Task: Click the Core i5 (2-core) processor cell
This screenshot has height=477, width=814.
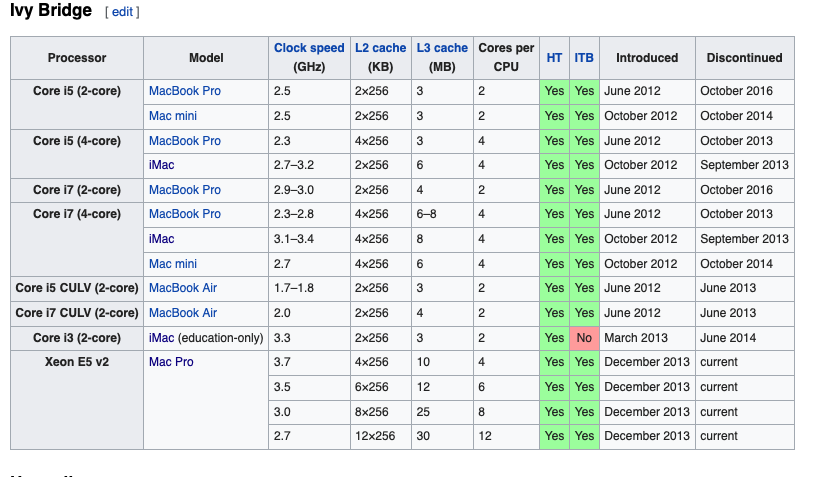Action: point(77,104)
